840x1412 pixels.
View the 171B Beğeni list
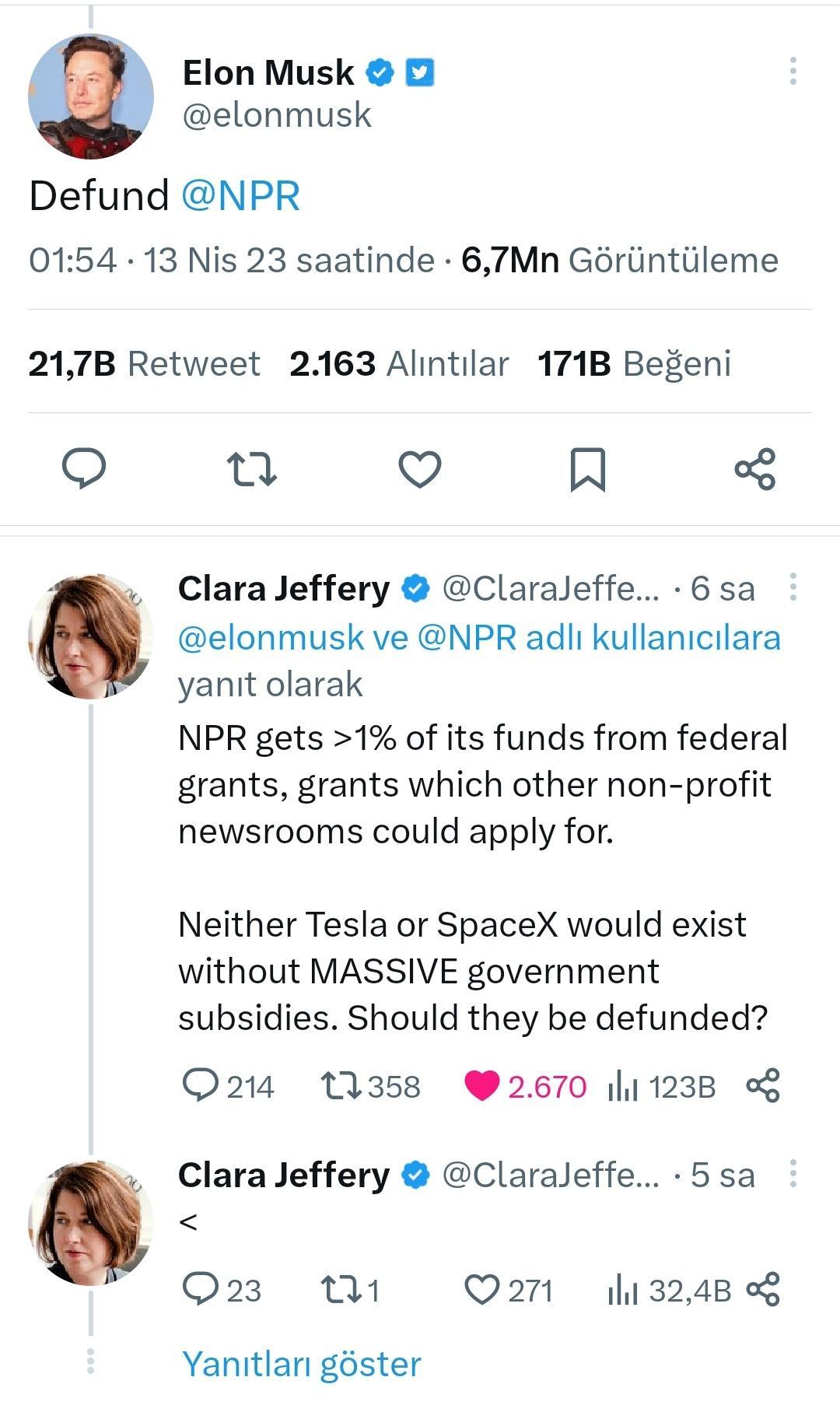coord(634,363)
